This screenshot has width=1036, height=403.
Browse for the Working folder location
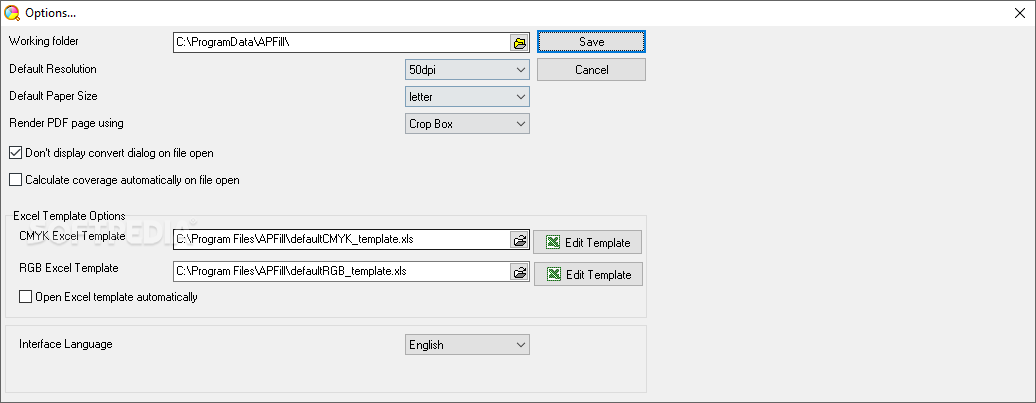pyautogui.click(x=520, y=43)
